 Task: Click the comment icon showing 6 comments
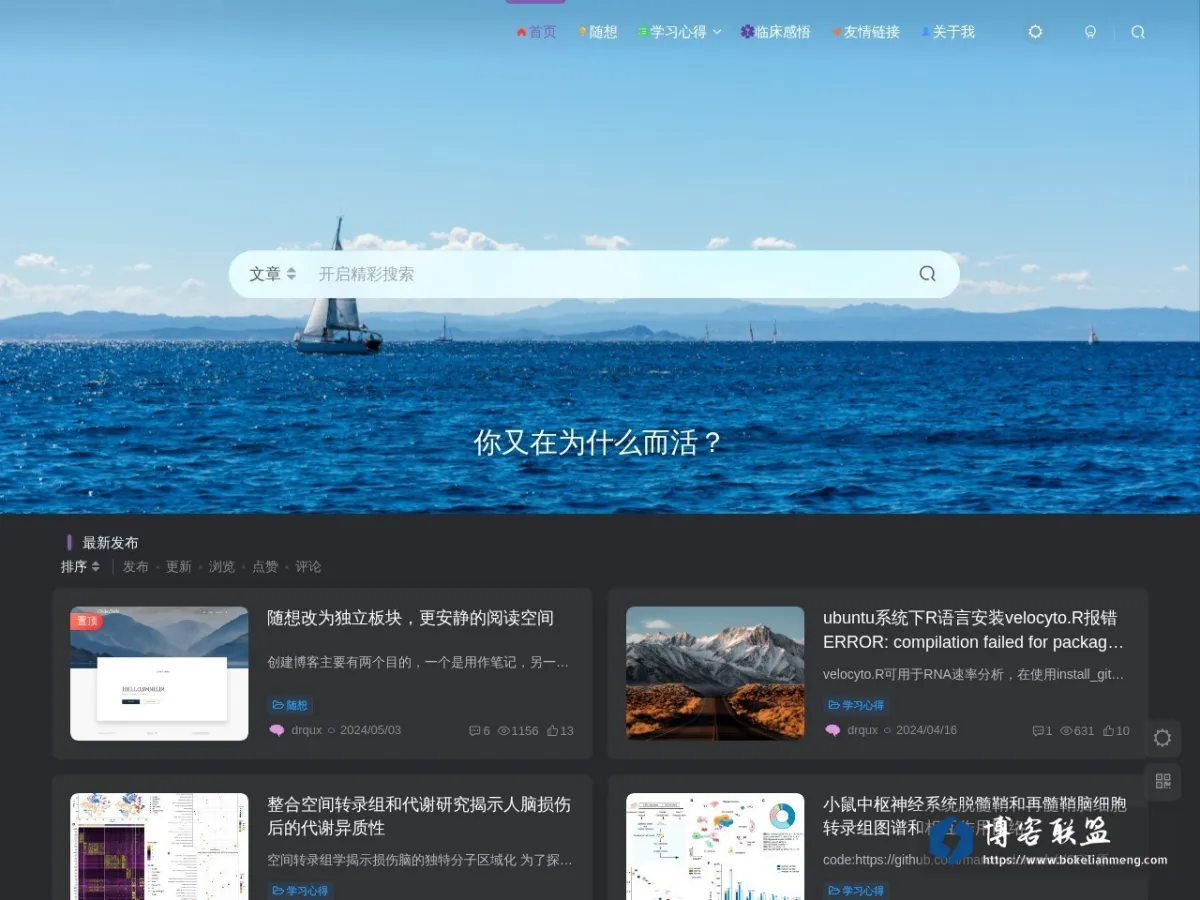474,731
